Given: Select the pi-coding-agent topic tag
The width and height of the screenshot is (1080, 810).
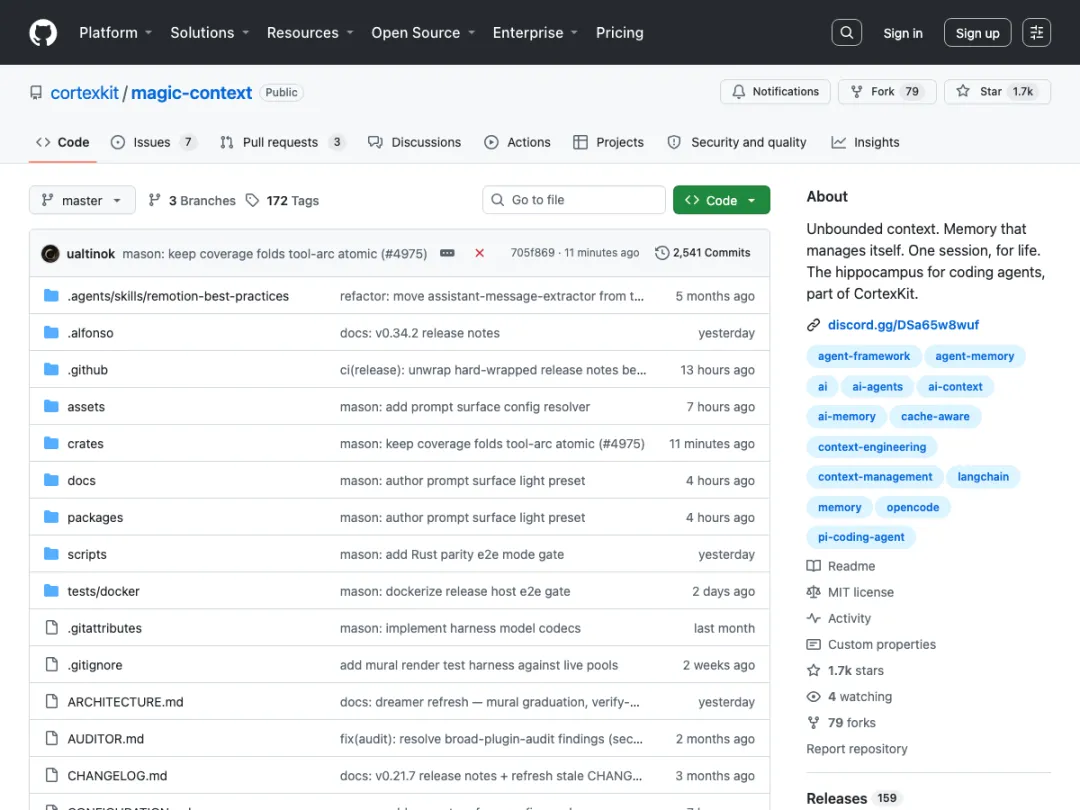Looking at the screenshot, I should tap(861, 537).
